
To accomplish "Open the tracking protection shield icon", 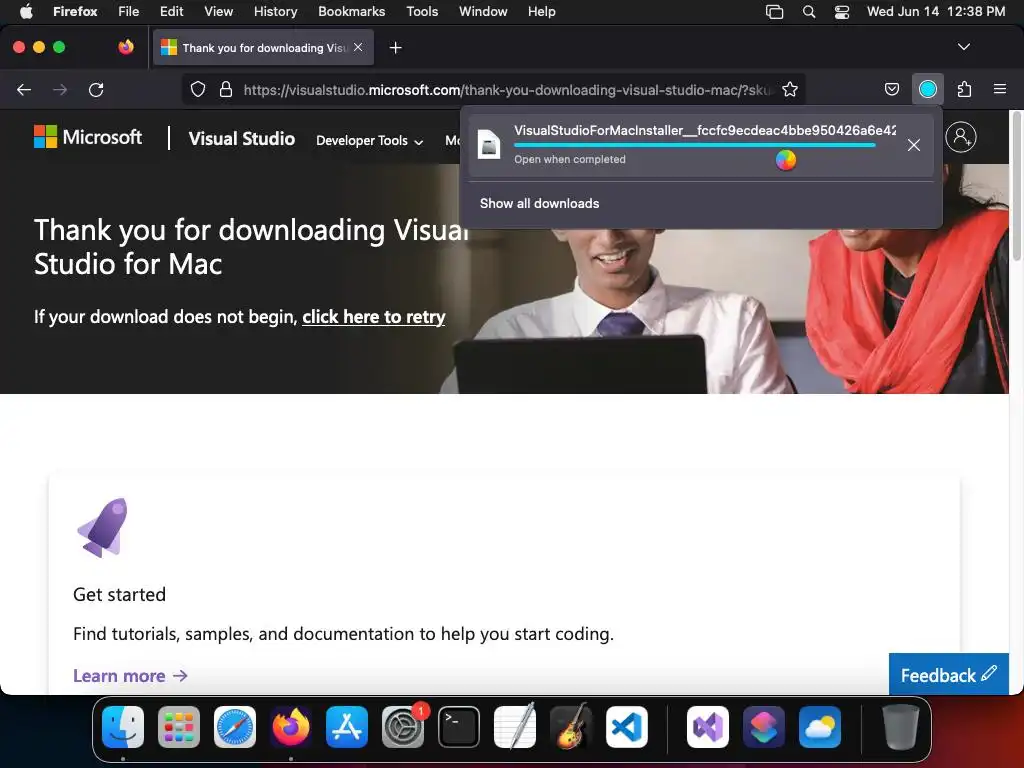I will tap(198, 89).
